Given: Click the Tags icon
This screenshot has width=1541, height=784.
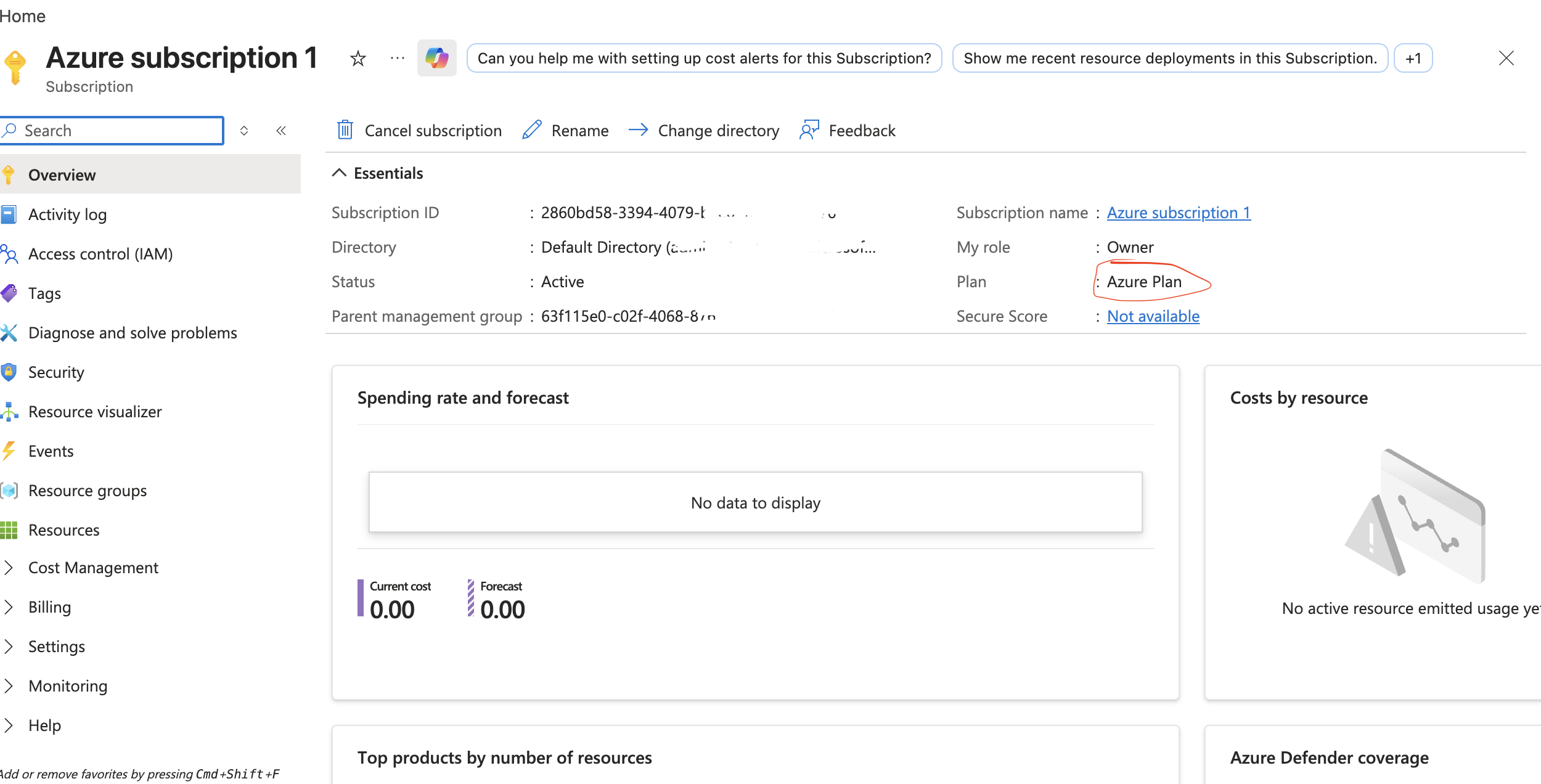Looking at the screenshot, I should click(x=9, y=293).
